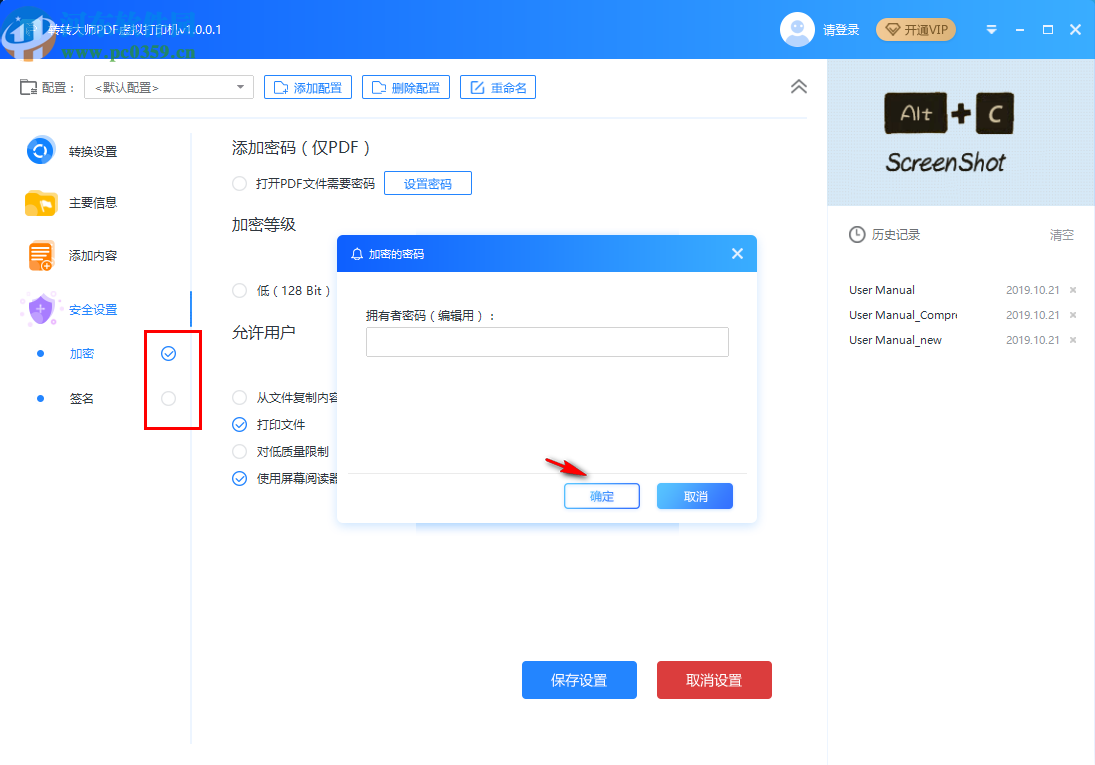Click 确定 in password dialog
Screen dimensions: 1095x765
click(601, 496)
